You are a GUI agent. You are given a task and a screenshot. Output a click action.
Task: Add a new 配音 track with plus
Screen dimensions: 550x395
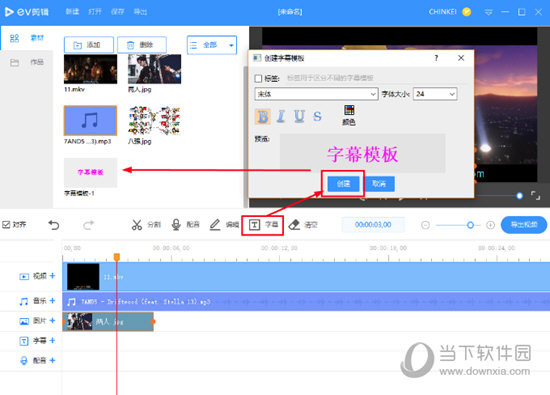(x=52, y=360)
